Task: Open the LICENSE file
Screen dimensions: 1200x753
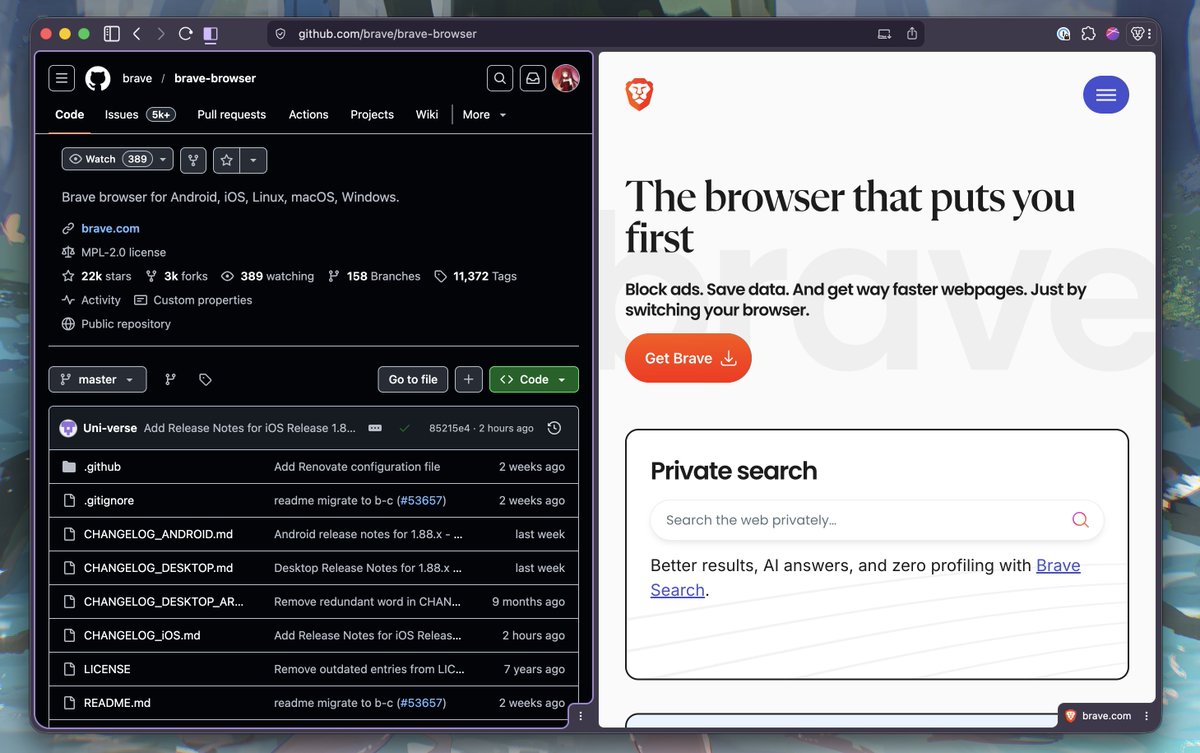Action: tap(107, 669)
